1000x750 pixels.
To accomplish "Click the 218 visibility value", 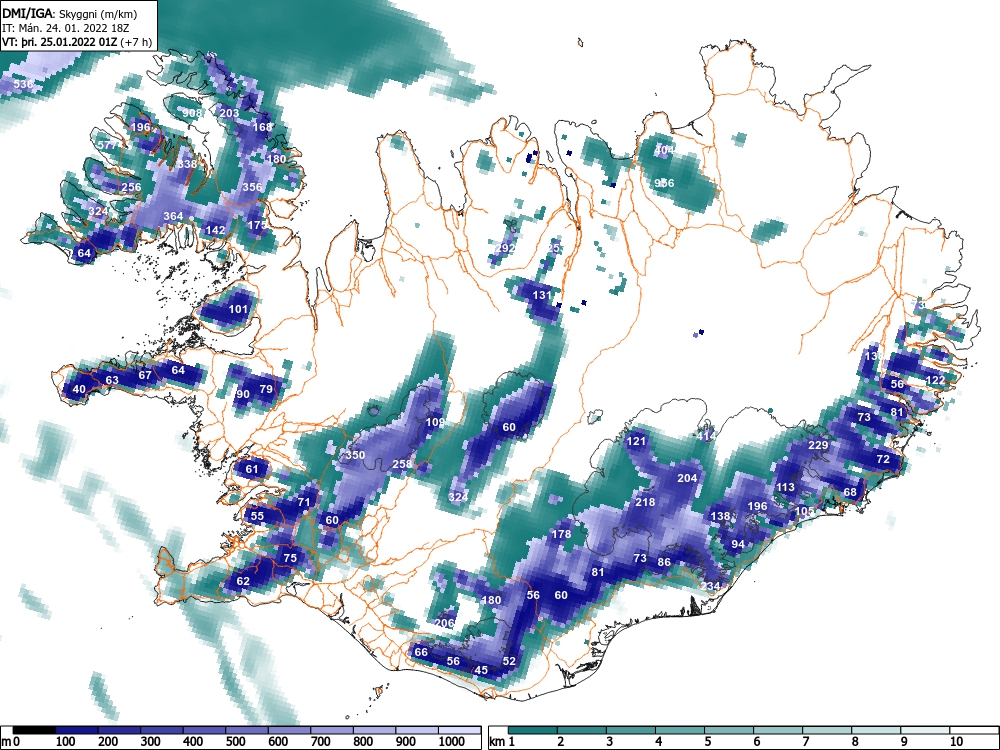I will pos(645,502).
